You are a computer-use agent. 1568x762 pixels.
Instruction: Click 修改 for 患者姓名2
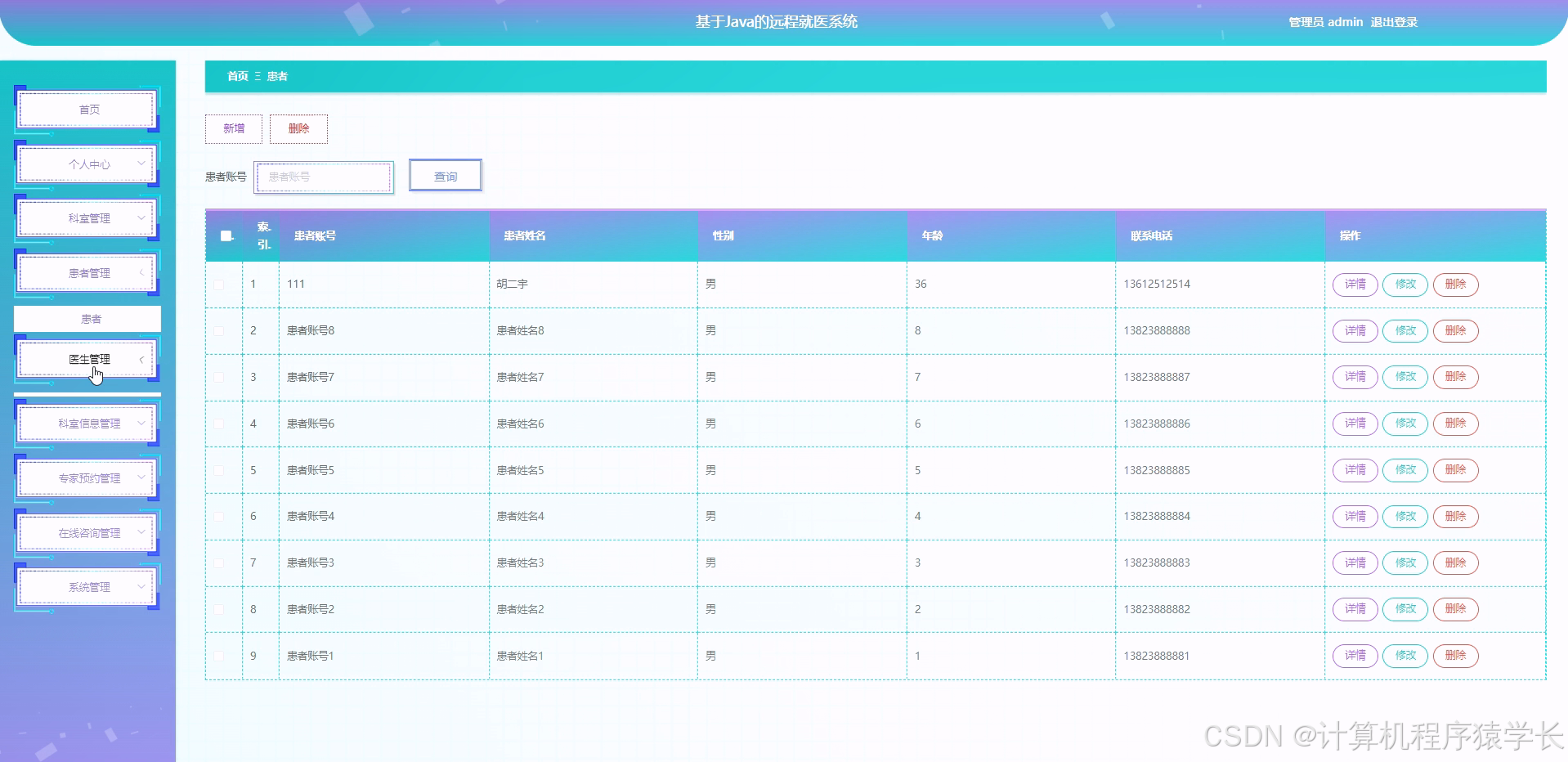(x=1405, y=609)
